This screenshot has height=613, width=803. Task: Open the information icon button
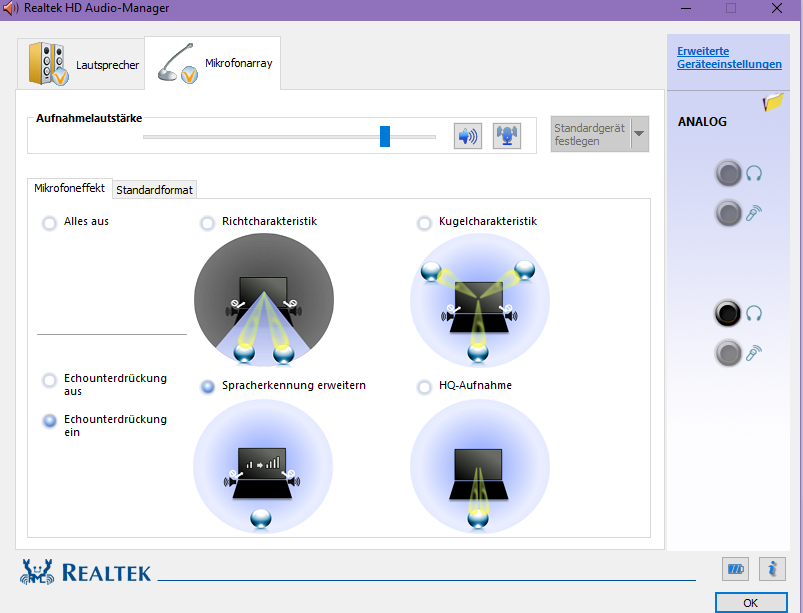[772, 569]
